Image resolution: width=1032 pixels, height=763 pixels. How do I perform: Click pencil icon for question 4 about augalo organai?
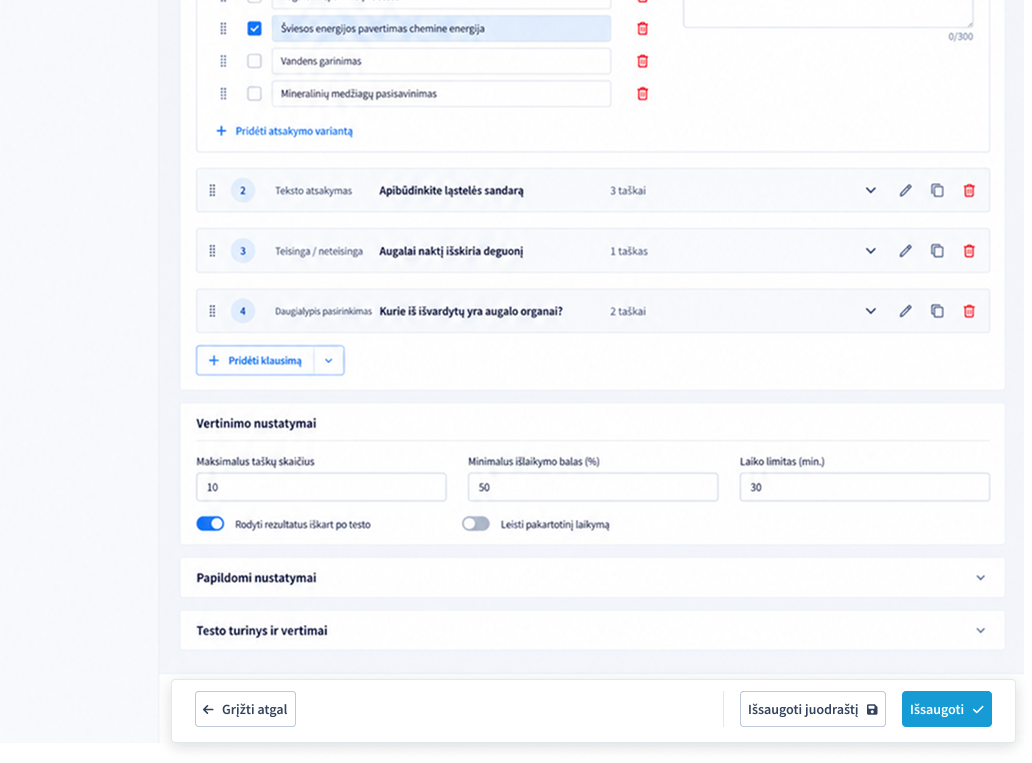906,311
